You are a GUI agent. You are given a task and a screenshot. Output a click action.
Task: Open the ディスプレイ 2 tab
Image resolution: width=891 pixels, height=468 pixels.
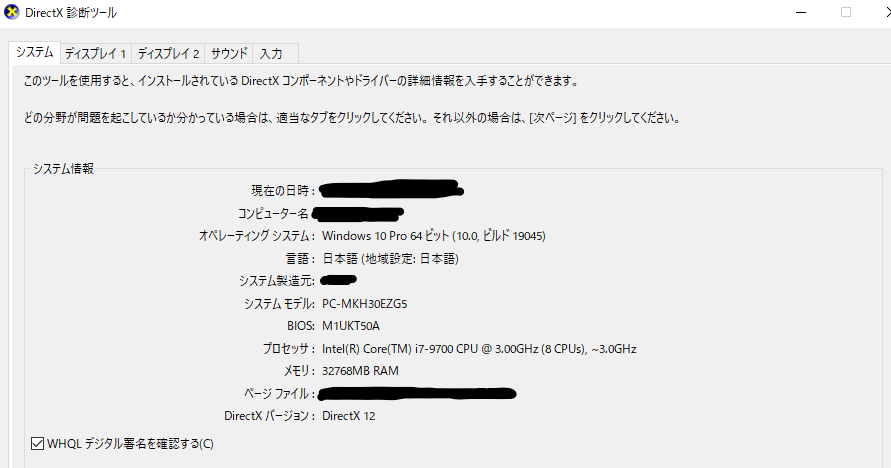point(168,53)
